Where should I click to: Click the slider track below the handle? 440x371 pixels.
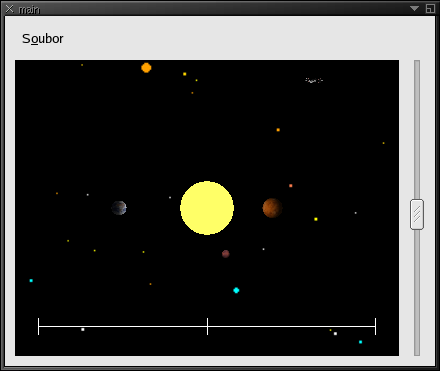pyautogui.click(x=417, y=292)
